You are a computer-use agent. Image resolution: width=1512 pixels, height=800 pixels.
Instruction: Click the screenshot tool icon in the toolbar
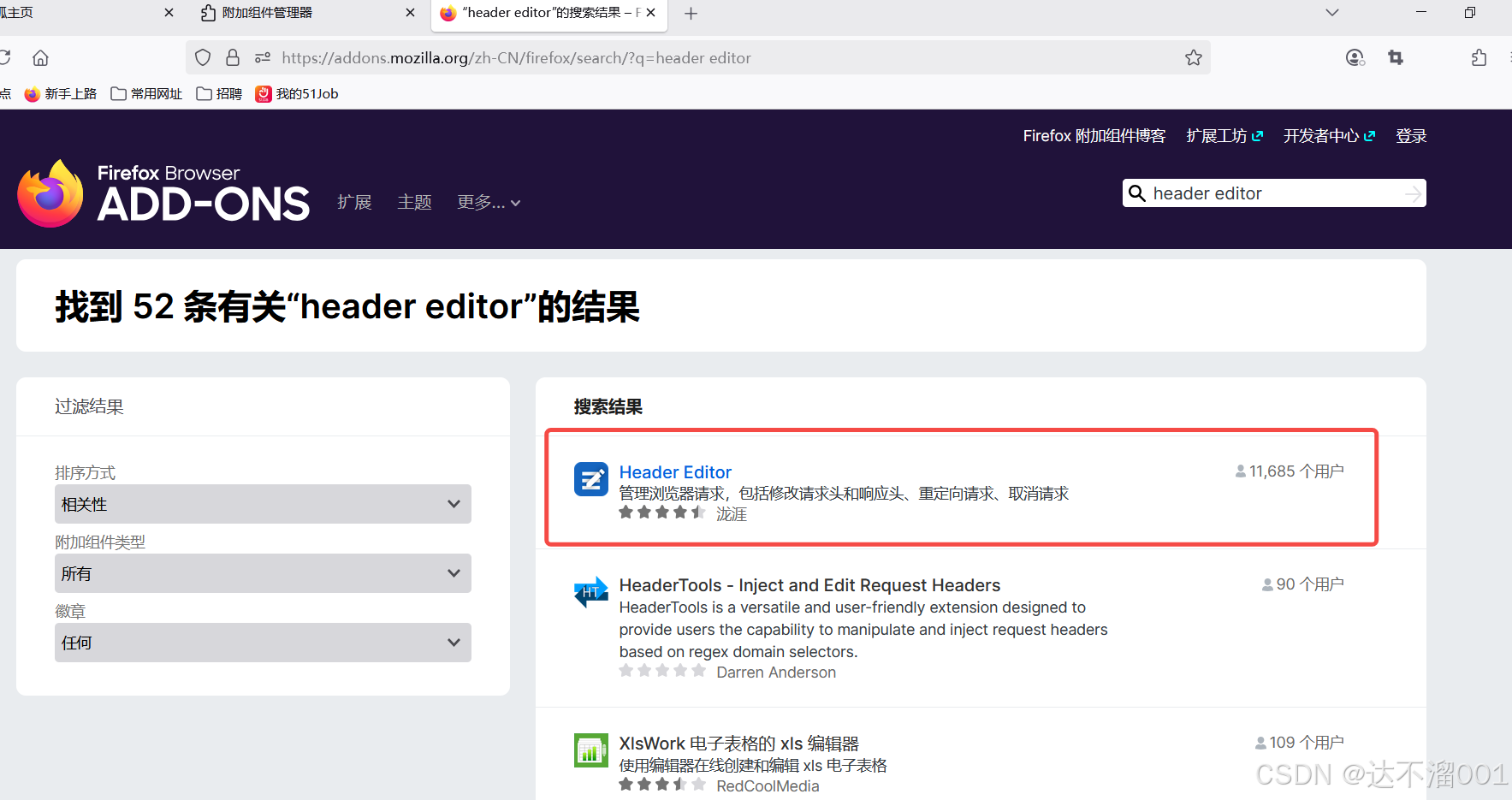[x=1396, y=57]
